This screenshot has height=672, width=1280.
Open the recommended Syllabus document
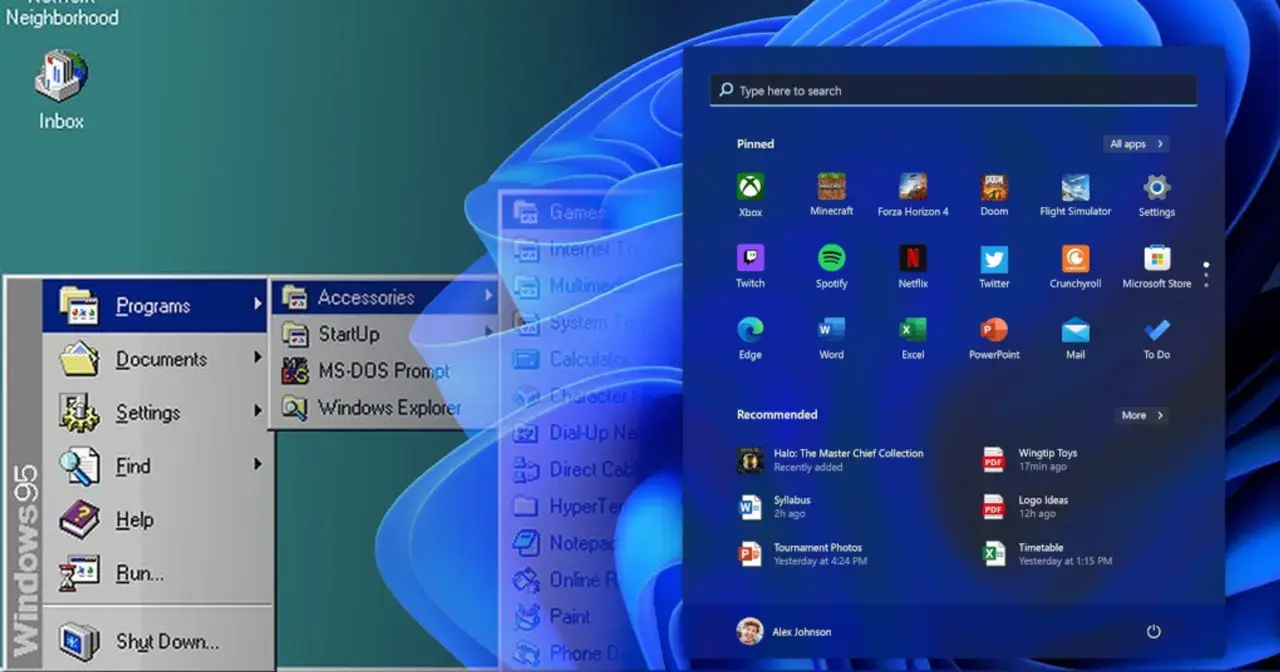775,507
